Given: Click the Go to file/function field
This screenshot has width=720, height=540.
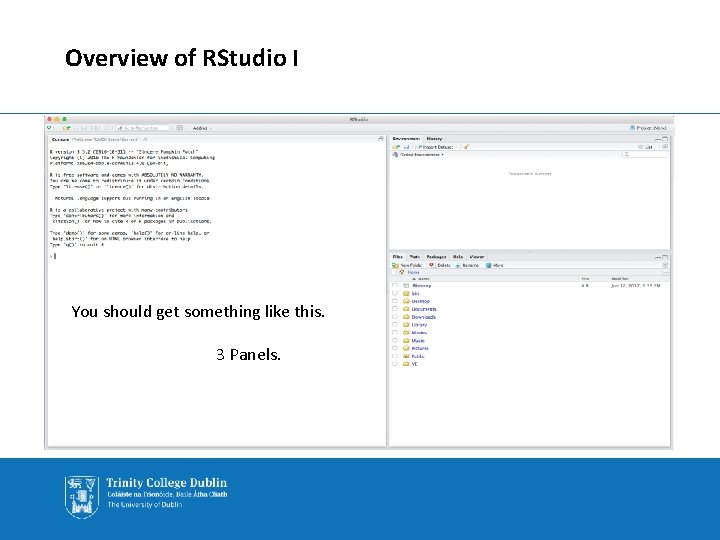Looking at the screenshot, I should coord(142,128).
